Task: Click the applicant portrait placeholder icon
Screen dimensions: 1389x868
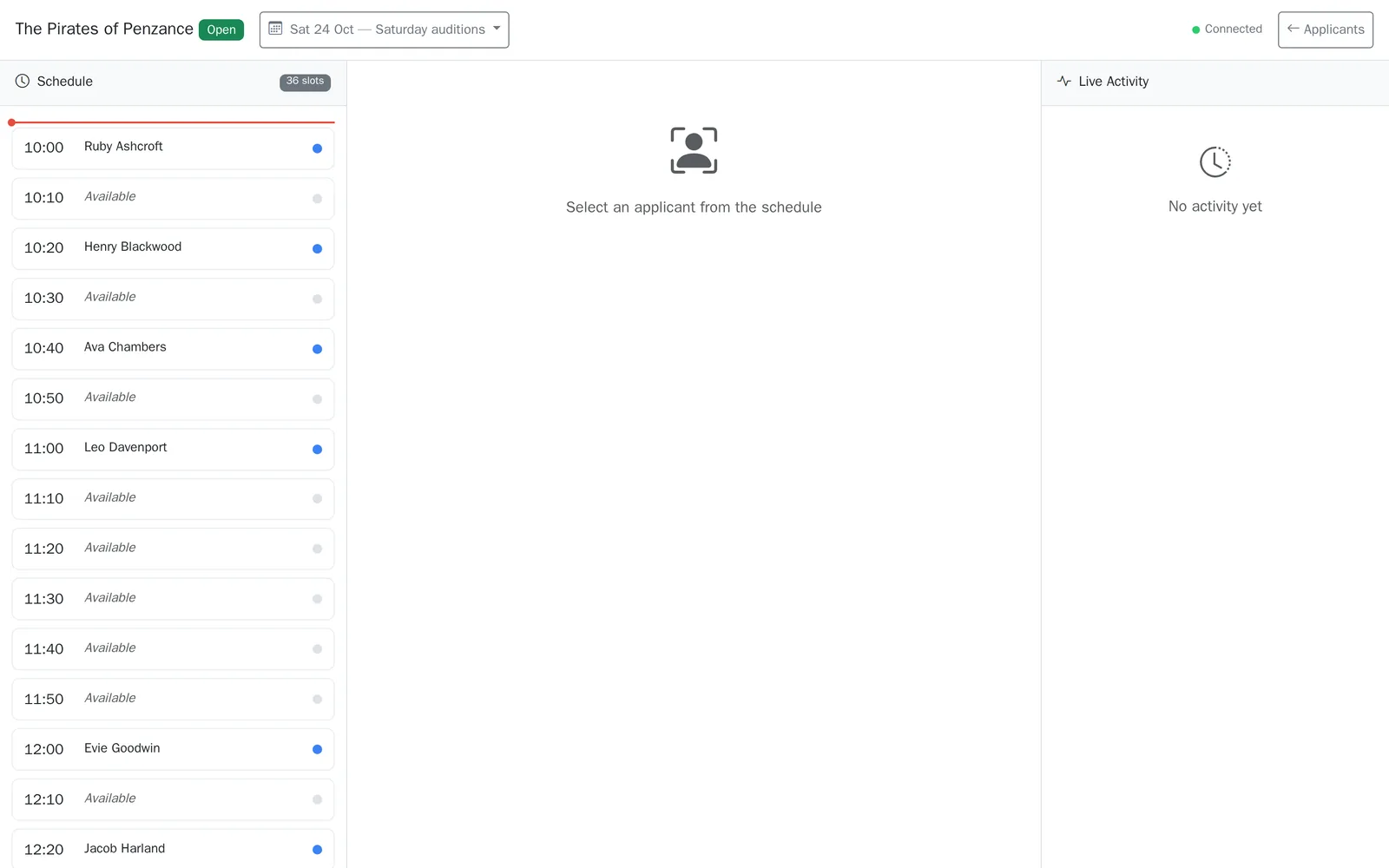Action: [694, 150]
